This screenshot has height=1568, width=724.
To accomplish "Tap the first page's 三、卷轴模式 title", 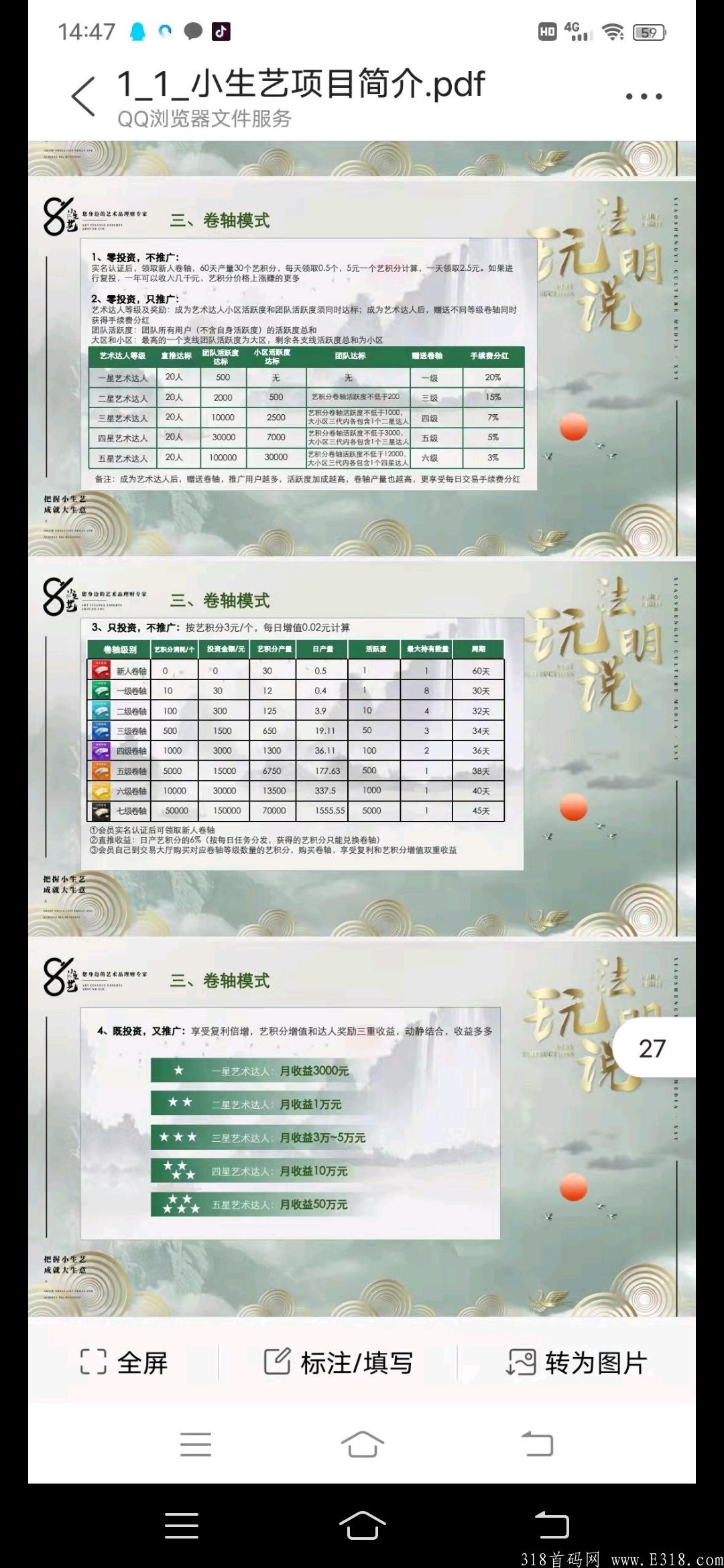I will tap(220, 220).
